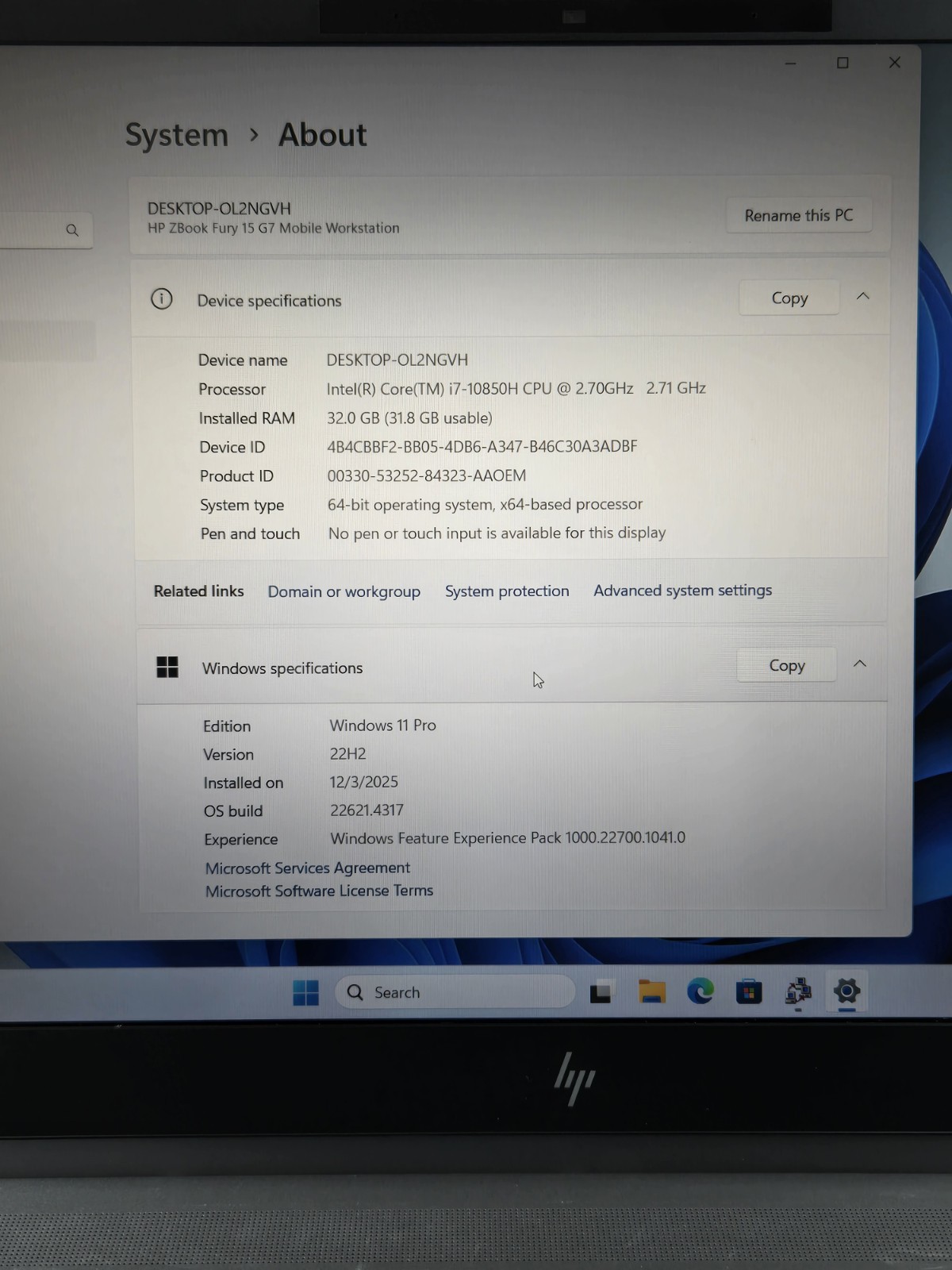Click the taskbar Search box
The height and width of the screenshot is (1270, 952).
pyautogui.click(x=455, y=992)
